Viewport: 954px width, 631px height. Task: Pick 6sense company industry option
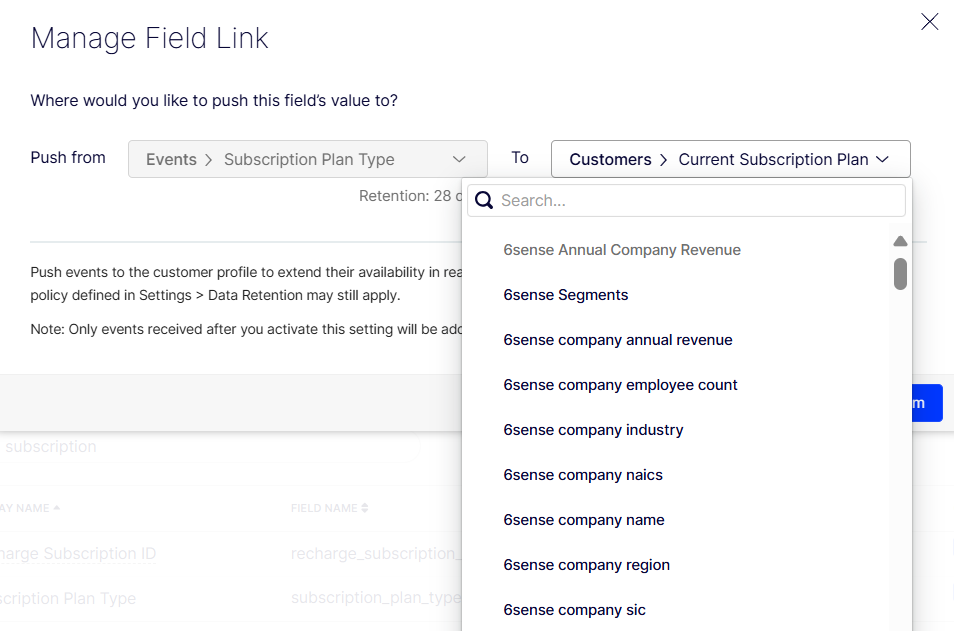pyautogui.click(x=594, y=430)
